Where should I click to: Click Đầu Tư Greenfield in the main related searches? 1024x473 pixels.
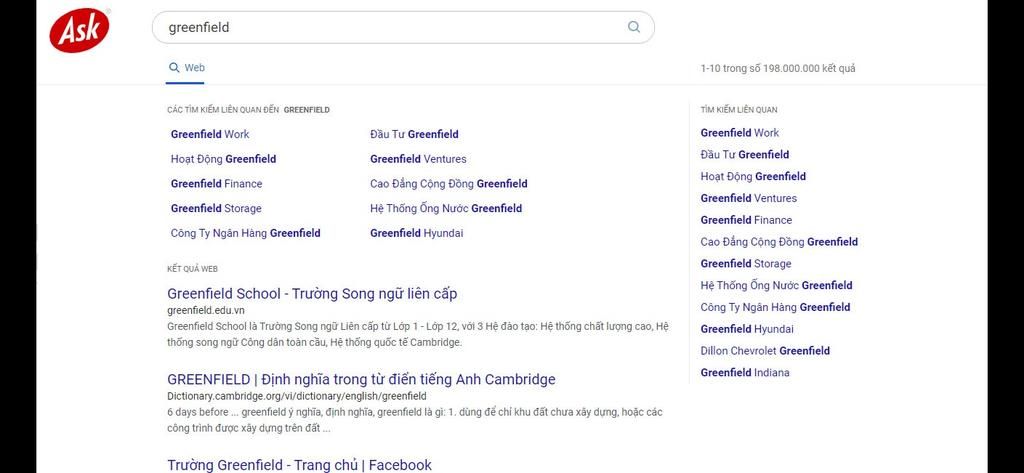[414, 134]
